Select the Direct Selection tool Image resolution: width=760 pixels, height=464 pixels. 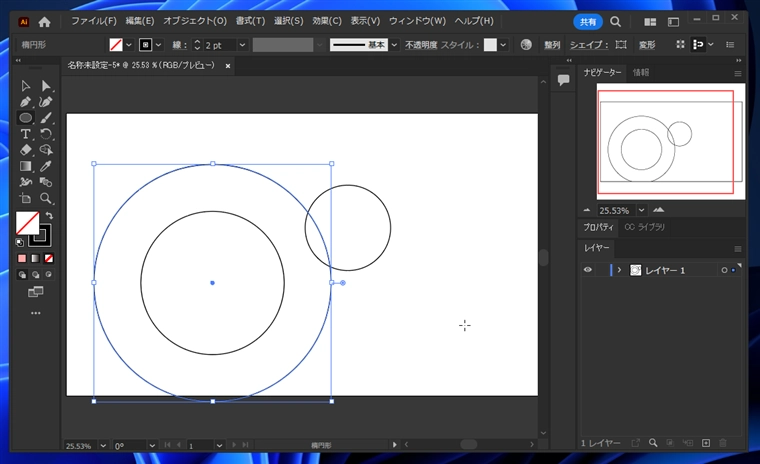pos(46,86)
